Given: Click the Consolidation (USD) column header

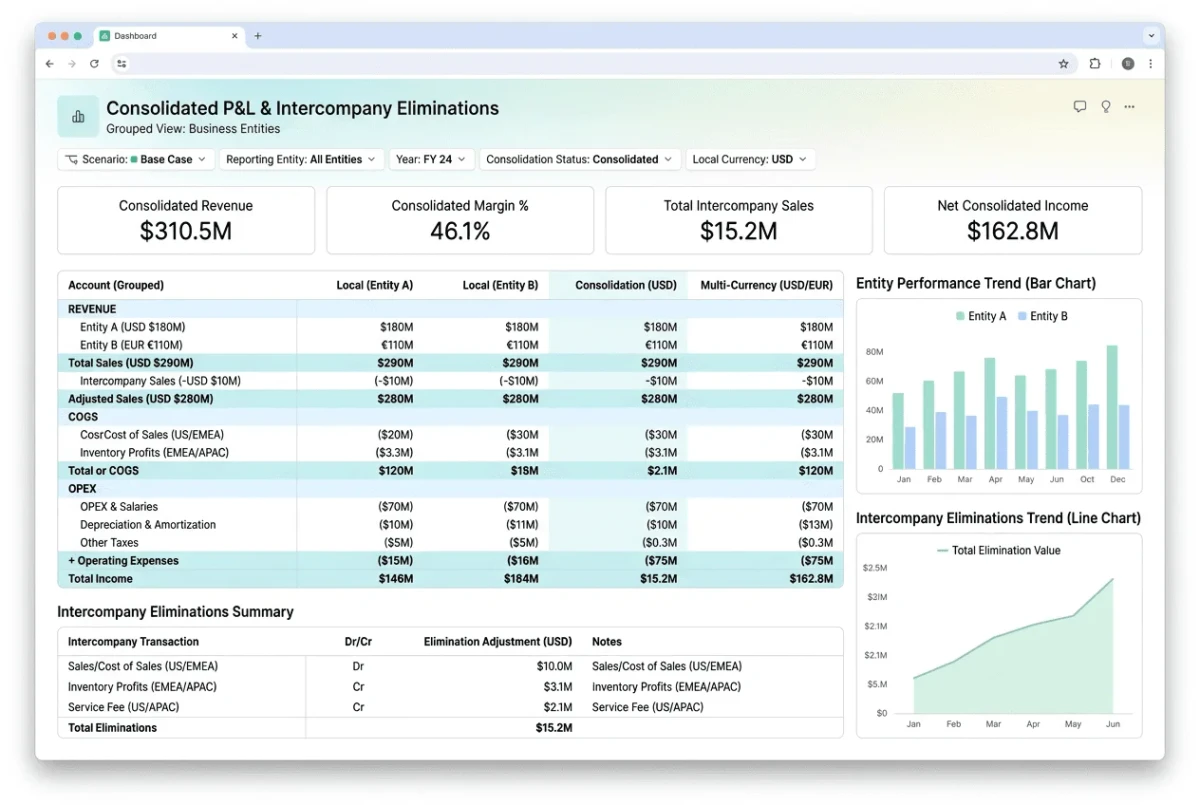Looking at the screenshot, I should click(626, 285).
